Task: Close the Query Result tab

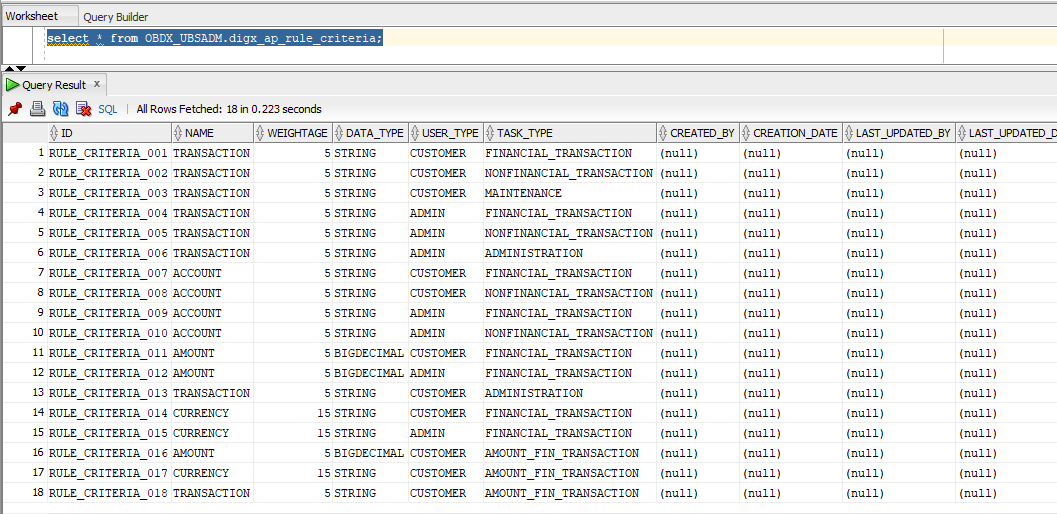Action: click(x=96, y=84)
